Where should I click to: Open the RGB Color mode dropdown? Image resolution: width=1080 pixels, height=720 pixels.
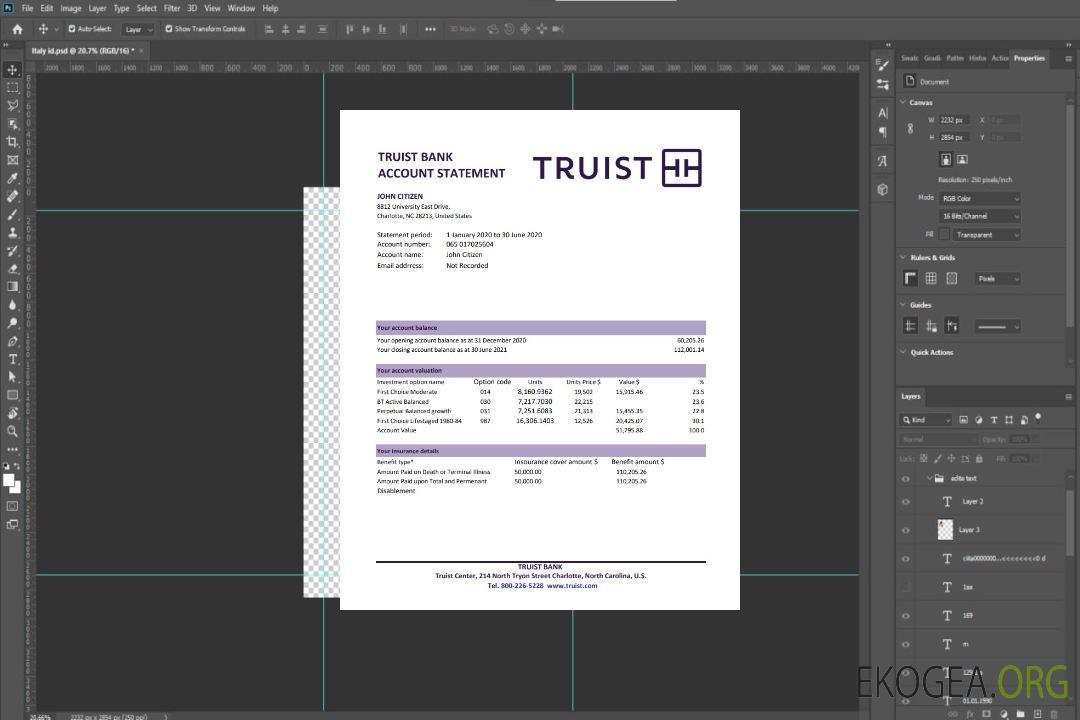point(980,198)
